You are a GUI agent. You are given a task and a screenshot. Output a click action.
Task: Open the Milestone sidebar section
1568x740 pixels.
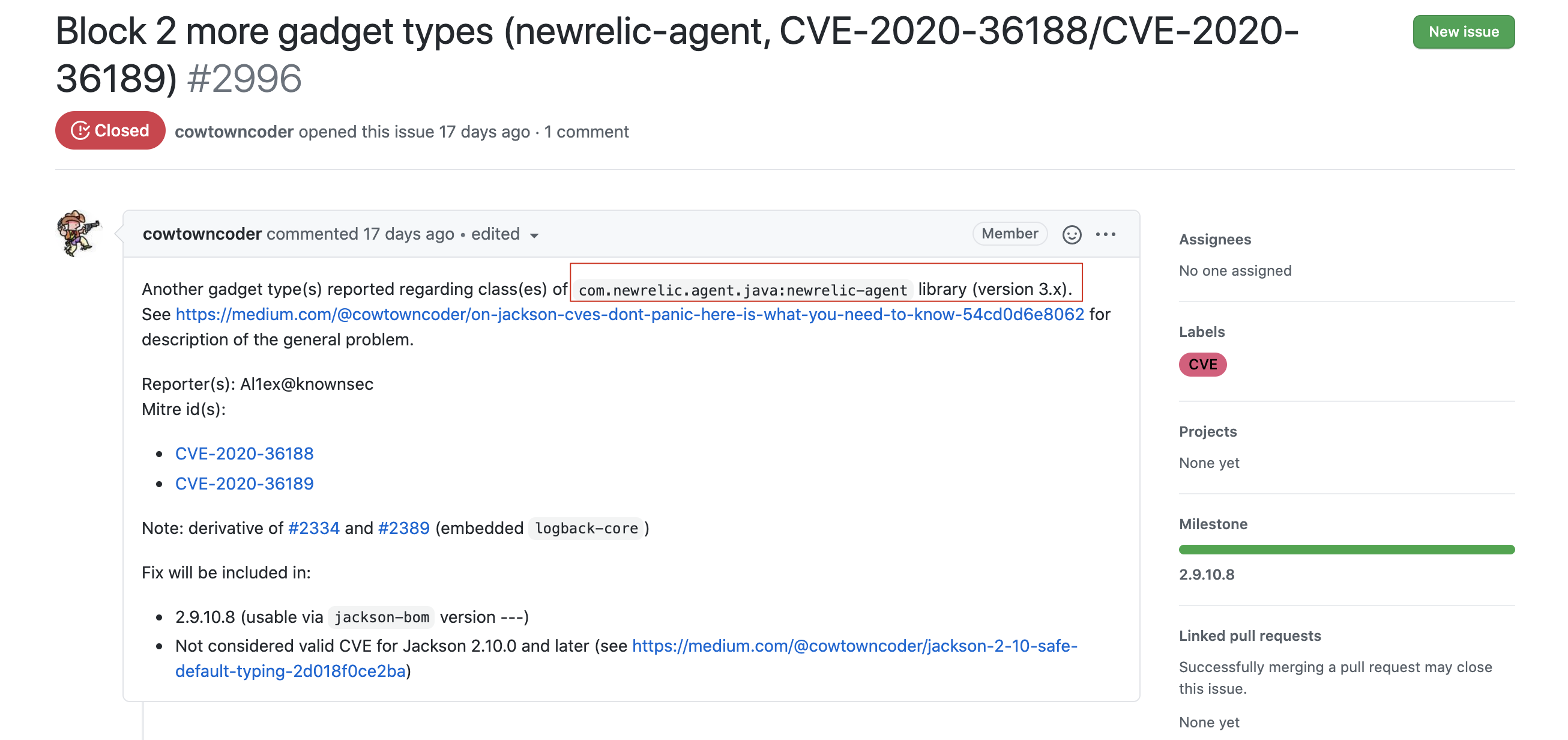[1213, 524]
